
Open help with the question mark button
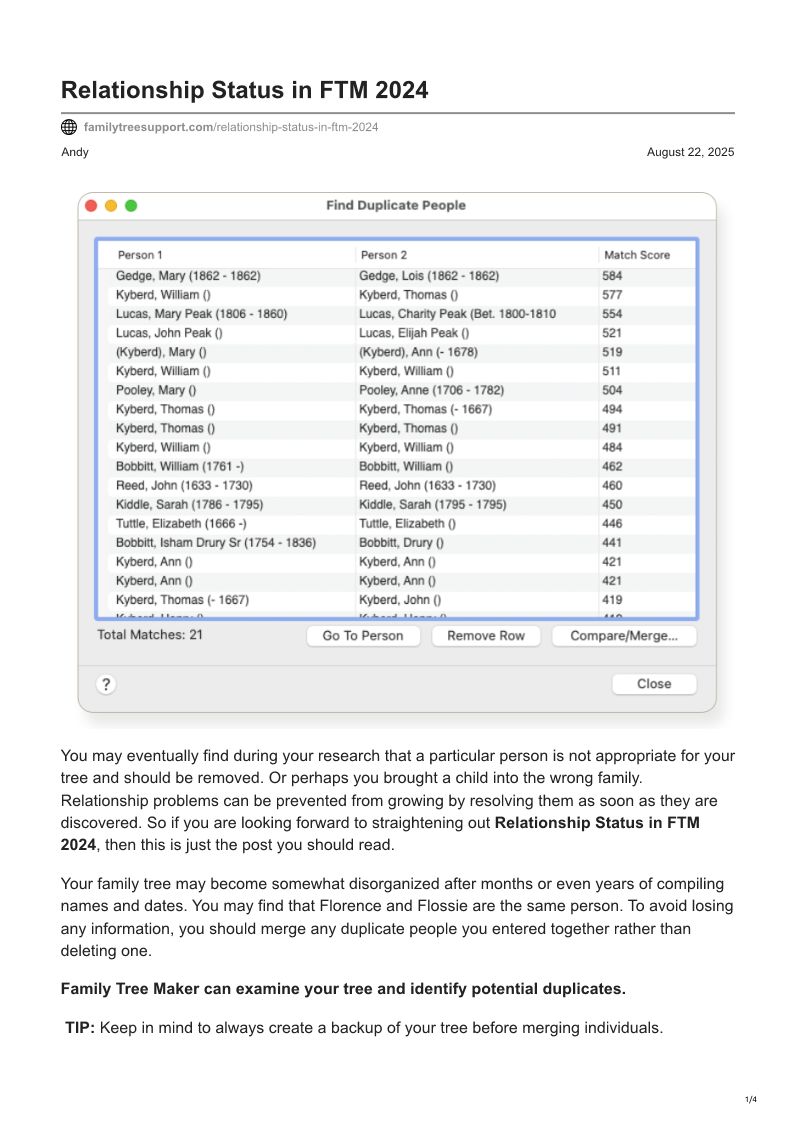pos(106,684)
